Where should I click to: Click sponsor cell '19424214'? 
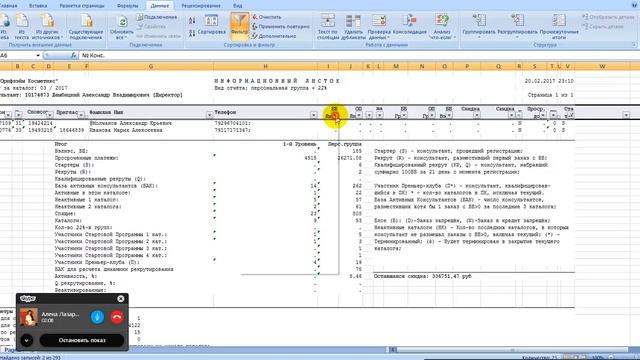40,123
